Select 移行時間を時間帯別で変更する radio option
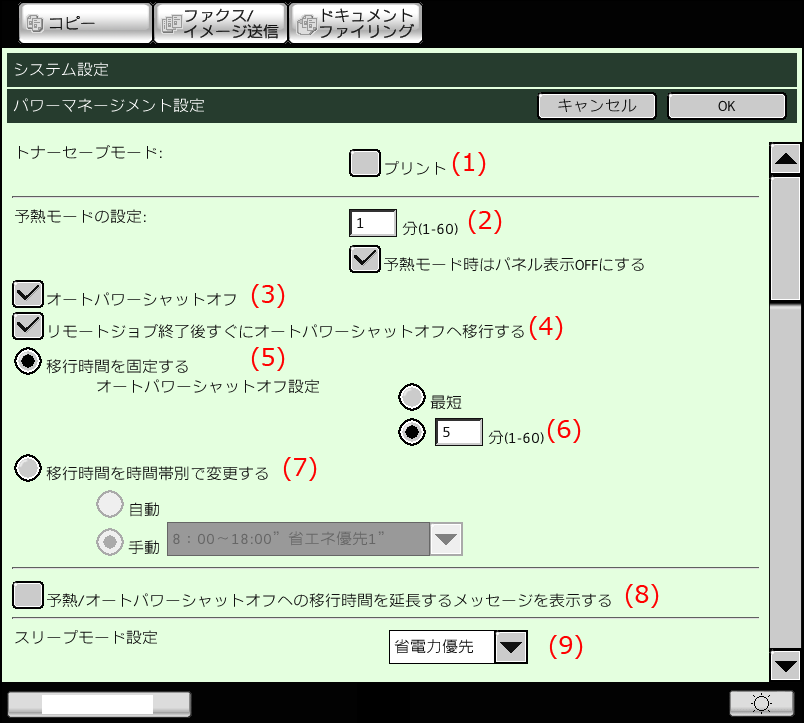Image resolution: width=804 pixels, height=723 pixels. coord(29,468)
